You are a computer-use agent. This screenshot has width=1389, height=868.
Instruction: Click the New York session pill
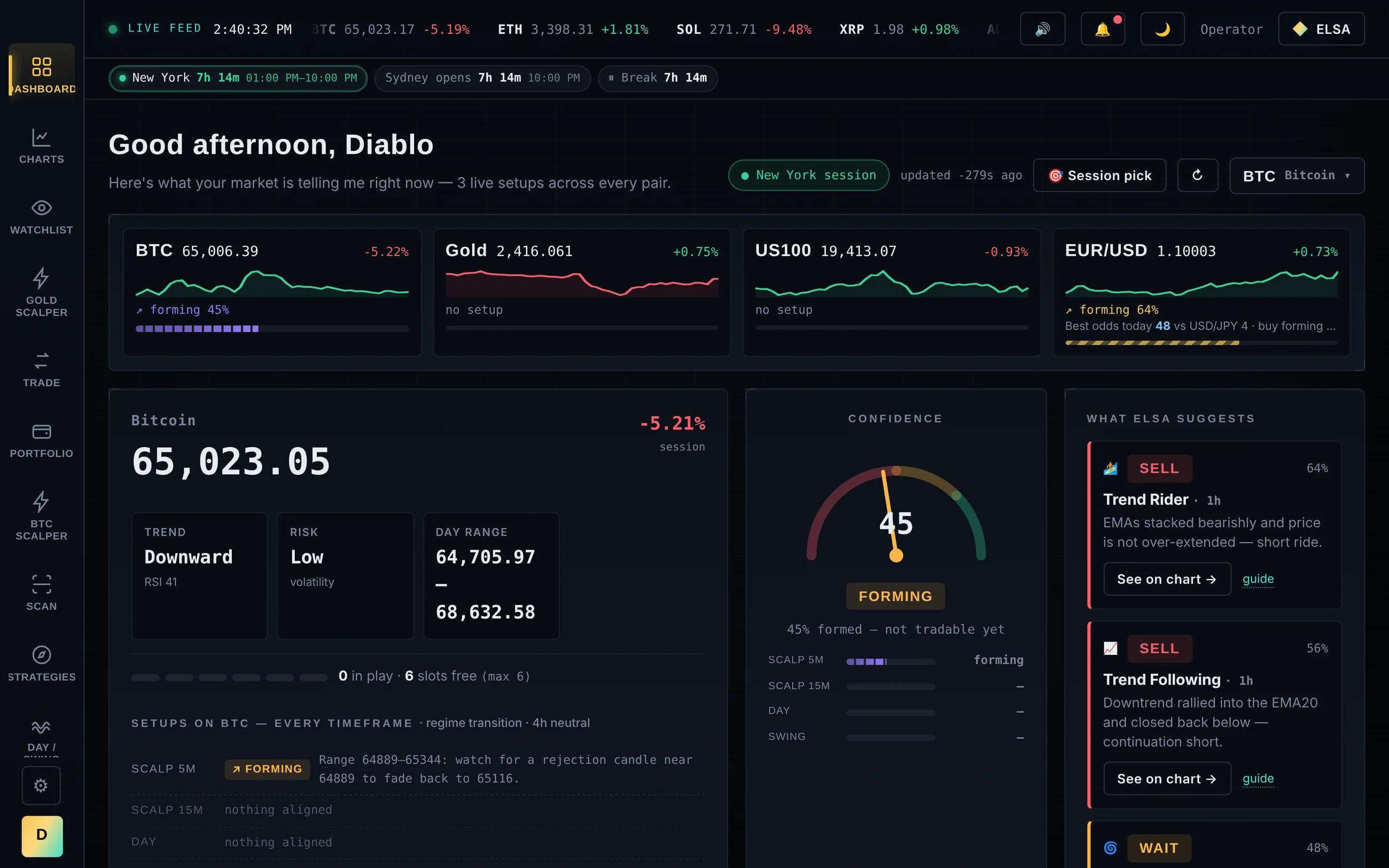point(809,175)
